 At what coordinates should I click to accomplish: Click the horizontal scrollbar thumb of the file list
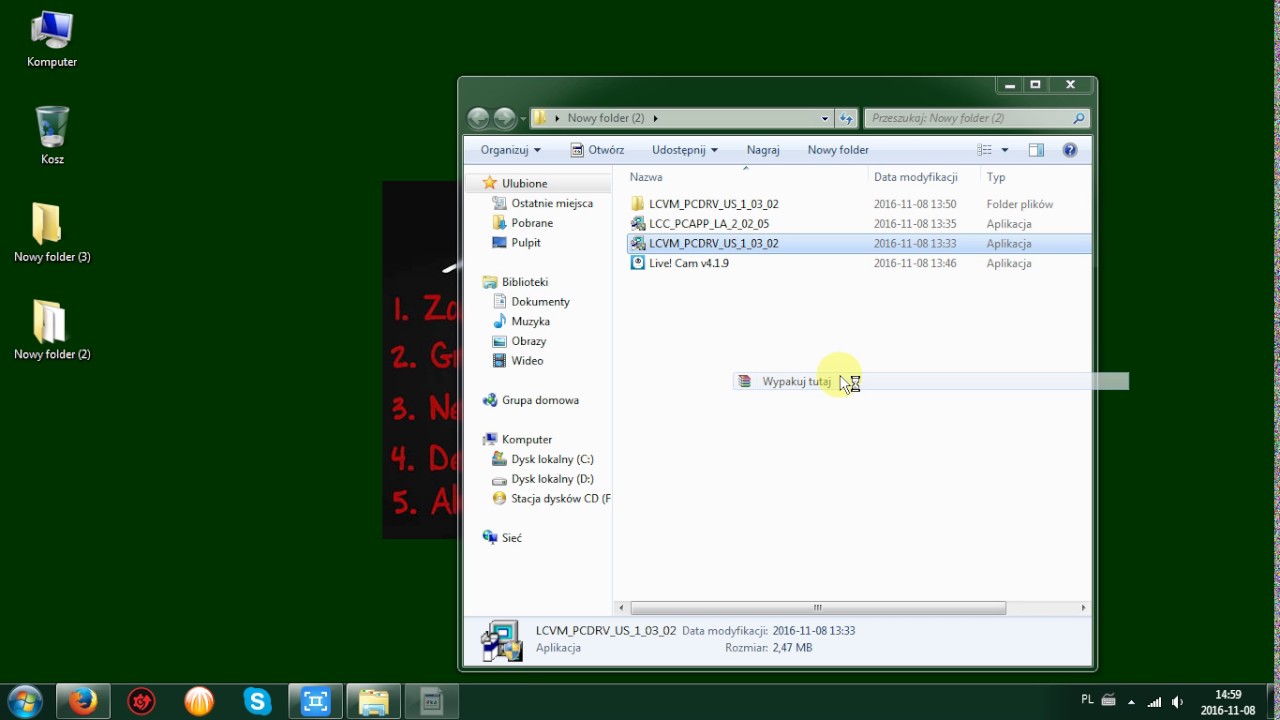point(818,608)
